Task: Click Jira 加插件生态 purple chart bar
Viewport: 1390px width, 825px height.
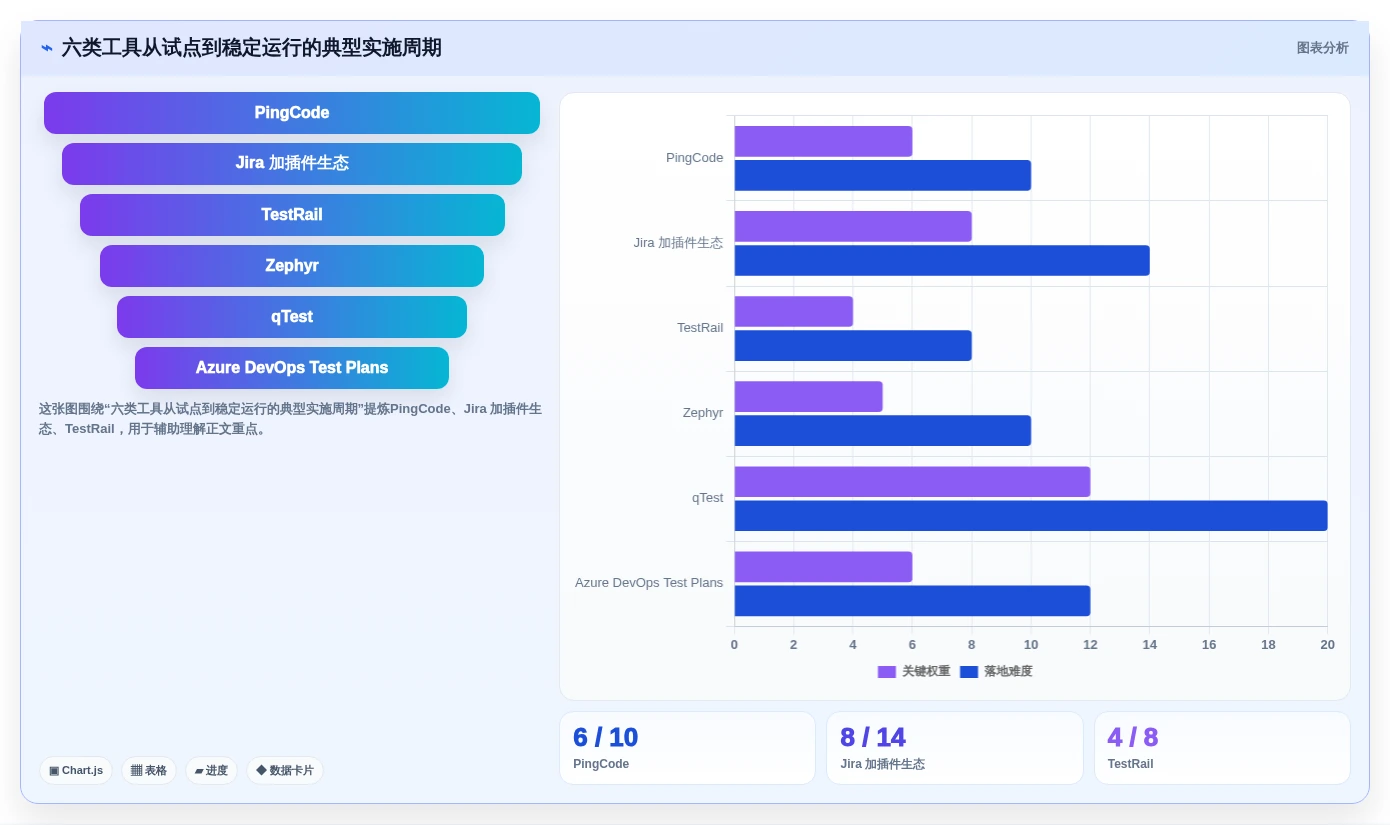Action: pos(853,226)
